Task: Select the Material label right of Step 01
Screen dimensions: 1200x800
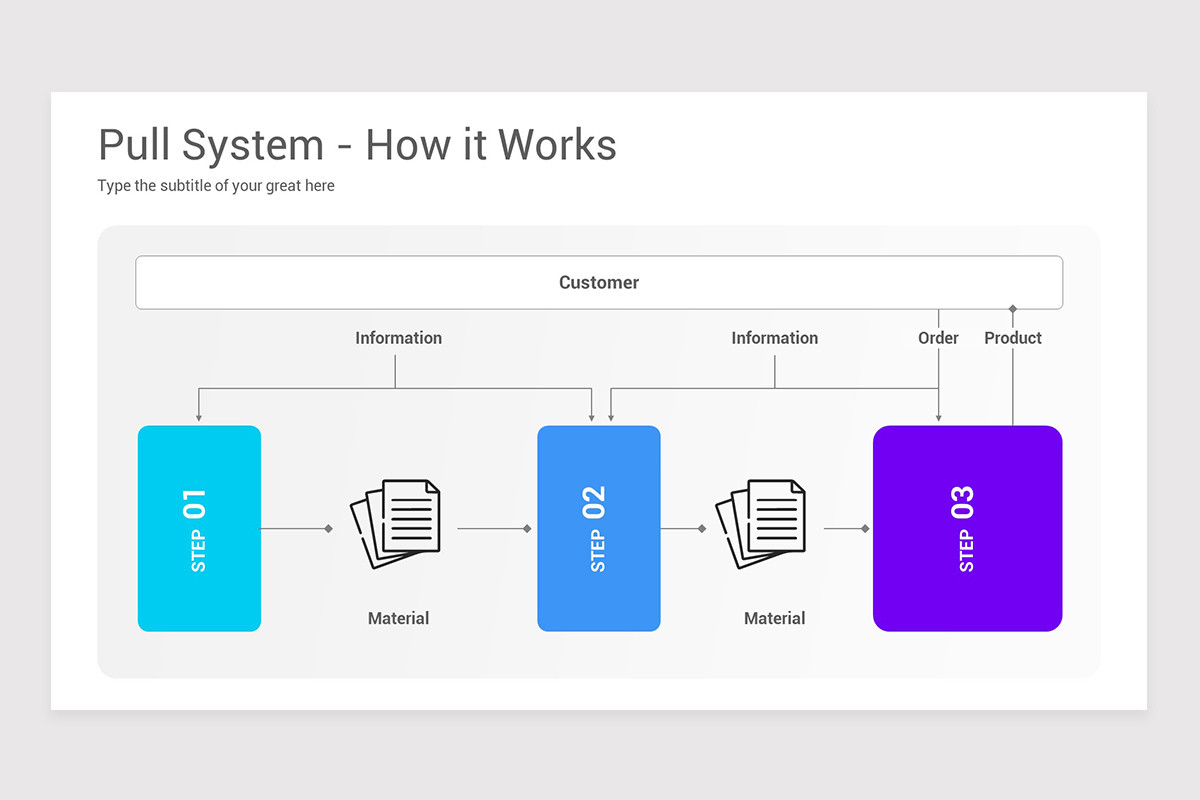Action: click(x=398, y=618)
